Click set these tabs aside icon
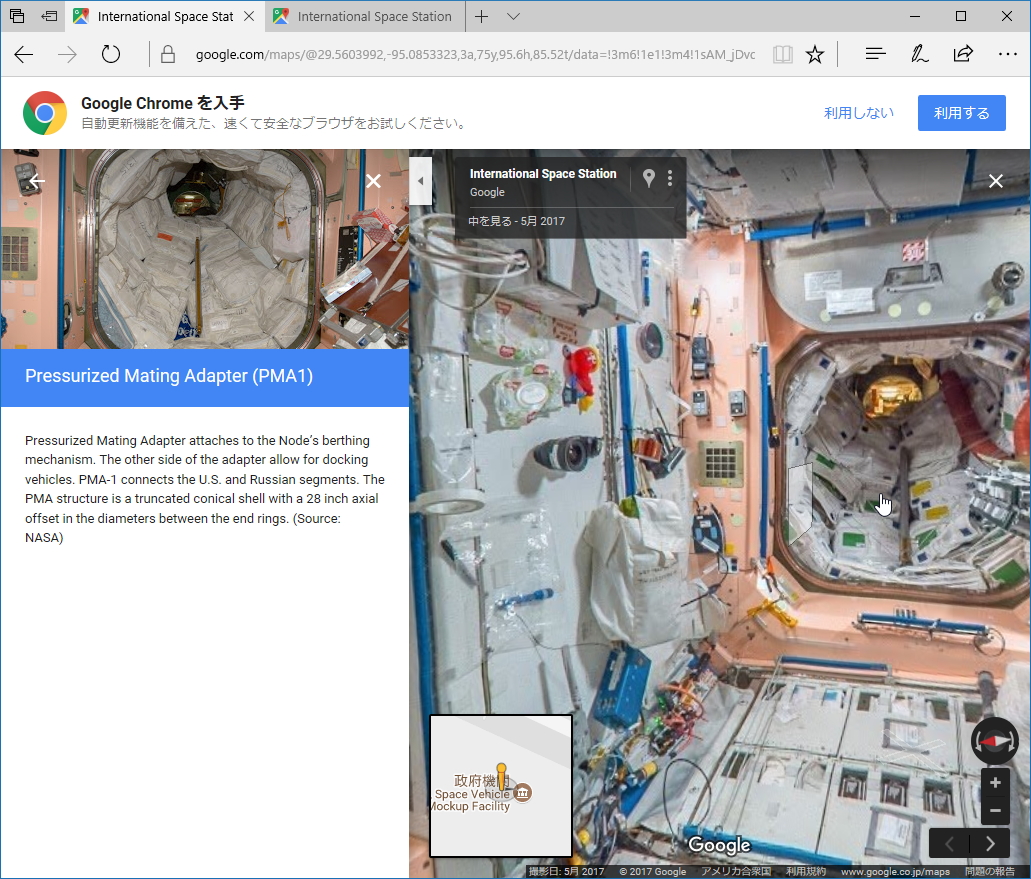 click(x=49, y=16)
